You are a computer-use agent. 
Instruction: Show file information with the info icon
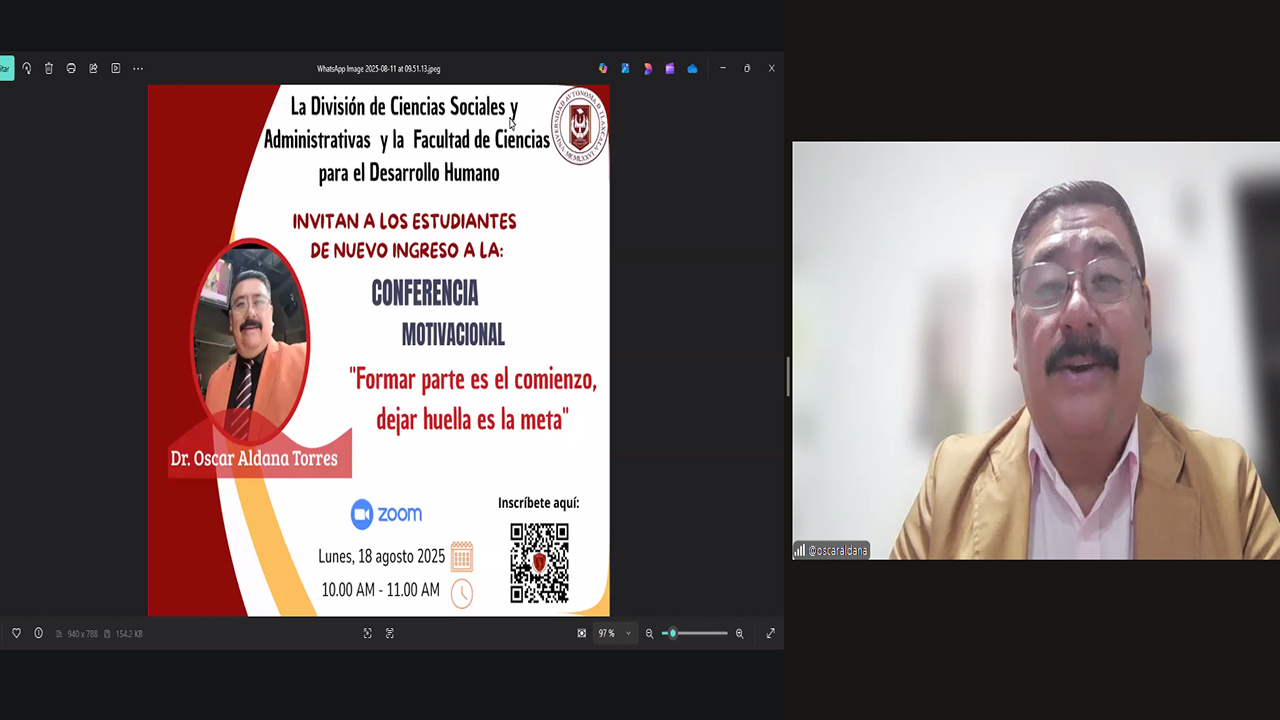tap(39, 633)
